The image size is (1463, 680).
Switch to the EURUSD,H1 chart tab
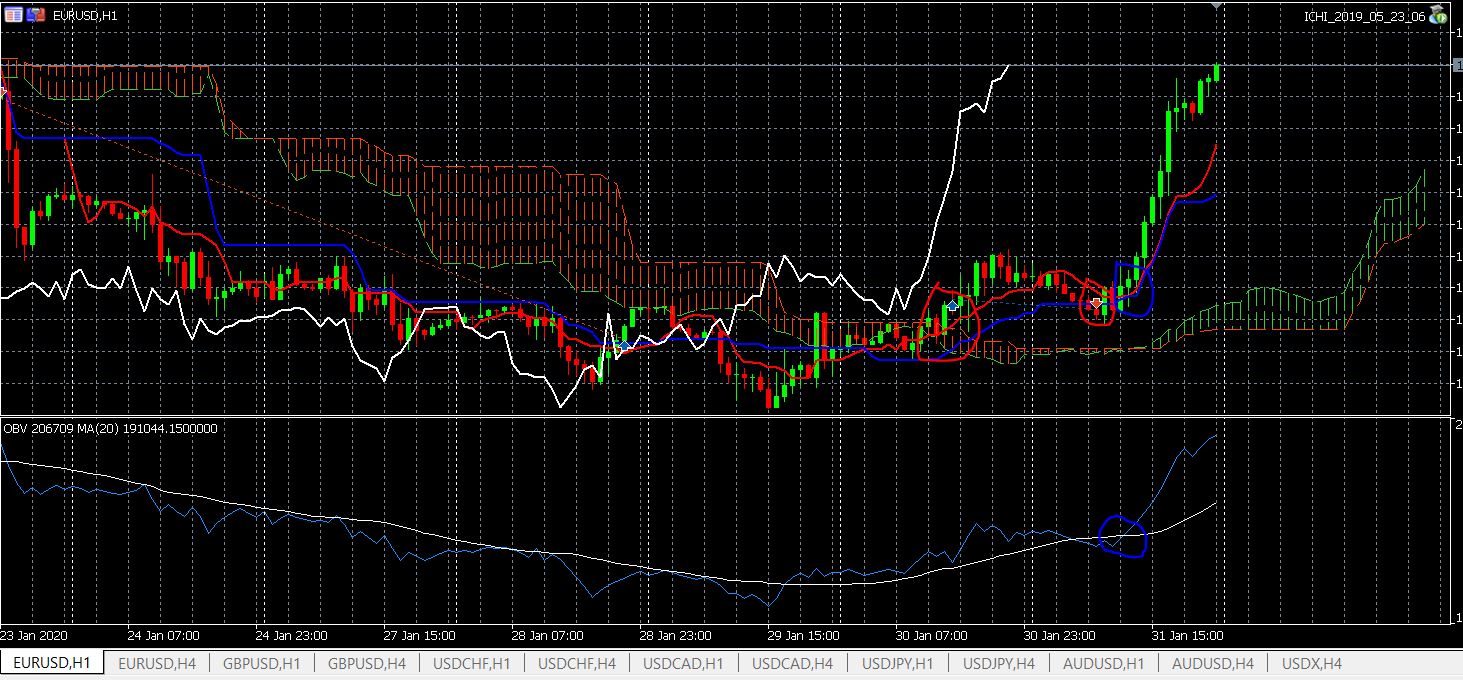(52, 663)
